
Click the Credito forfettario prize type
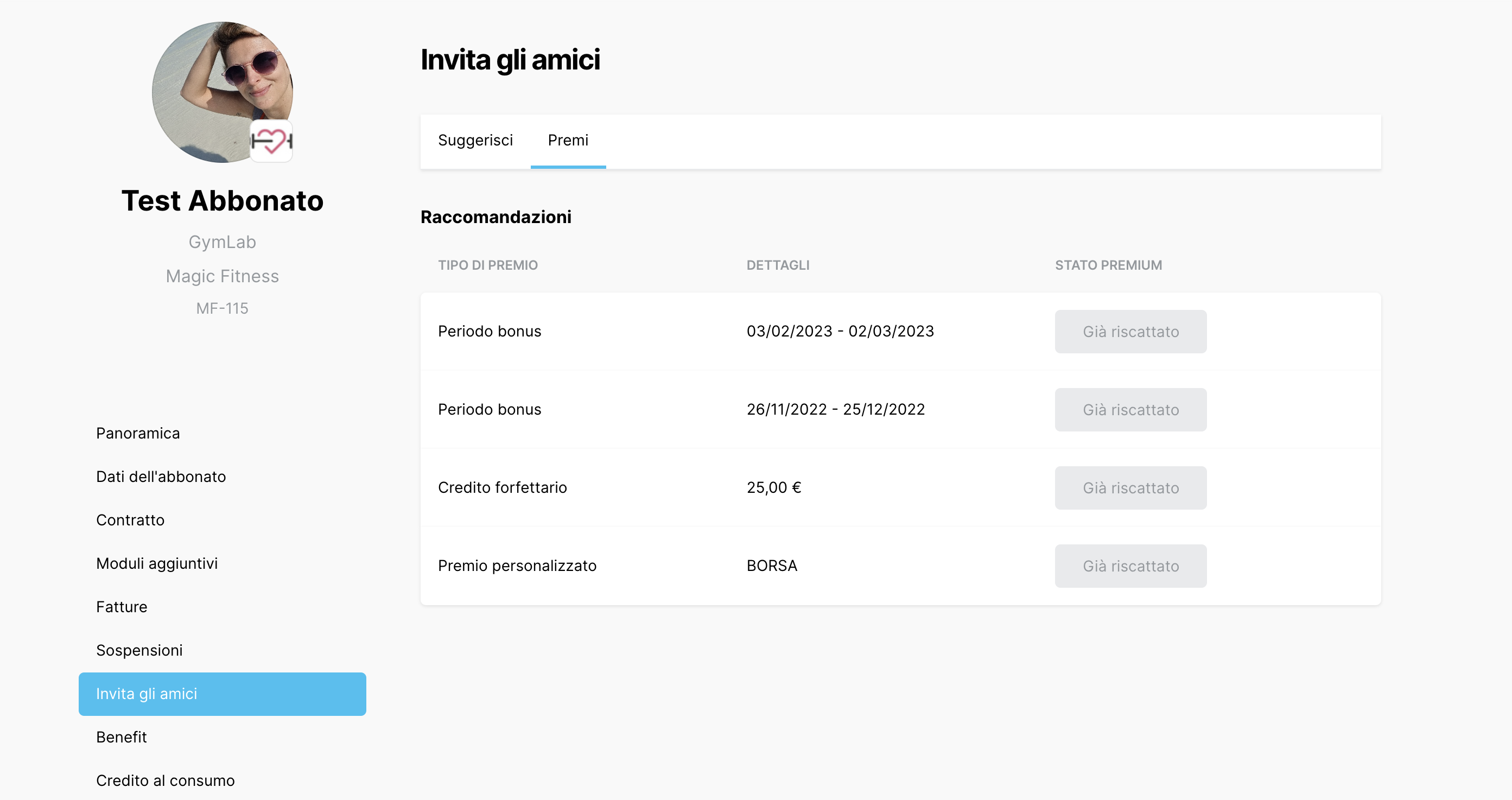503,487
